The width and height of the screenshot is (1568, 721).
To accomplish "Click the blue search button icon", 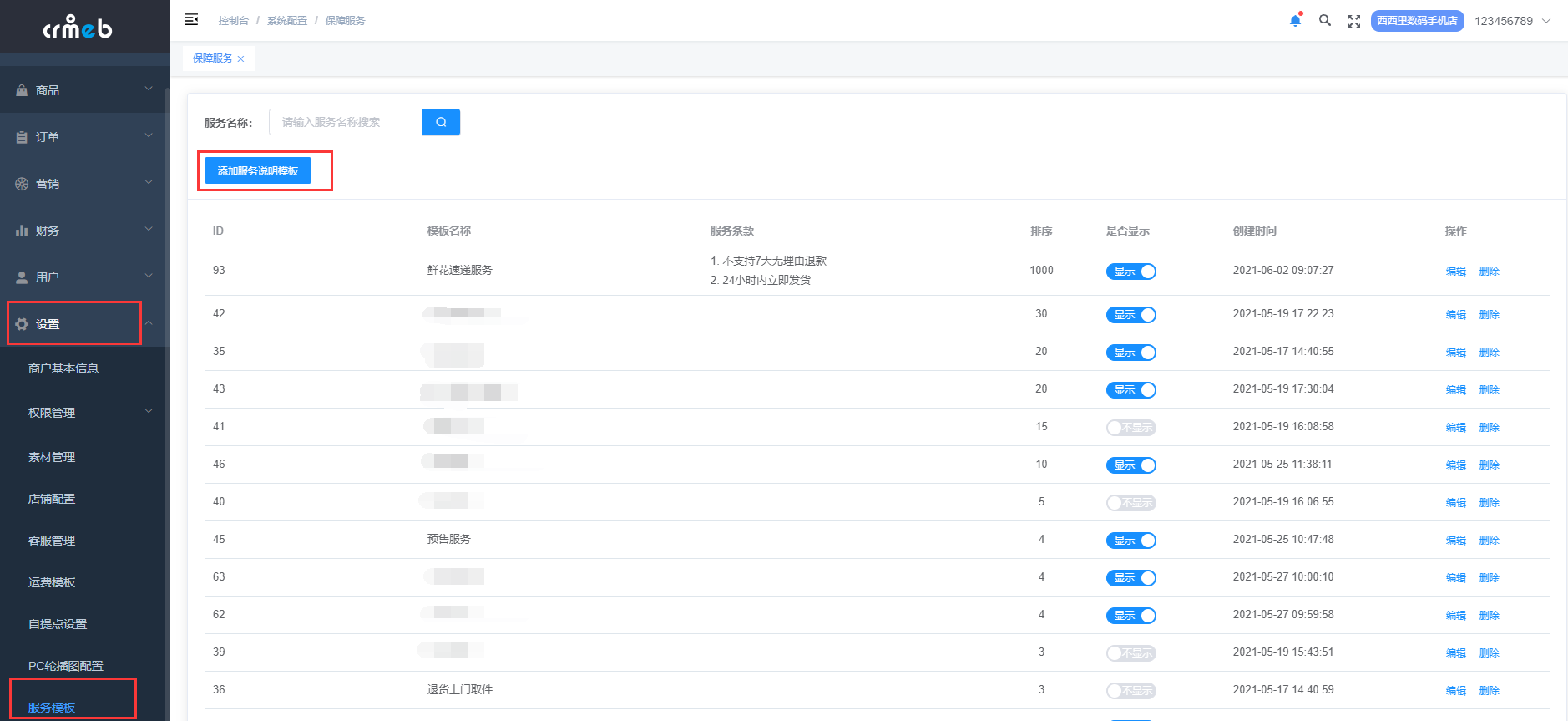I will pos(441,122).
